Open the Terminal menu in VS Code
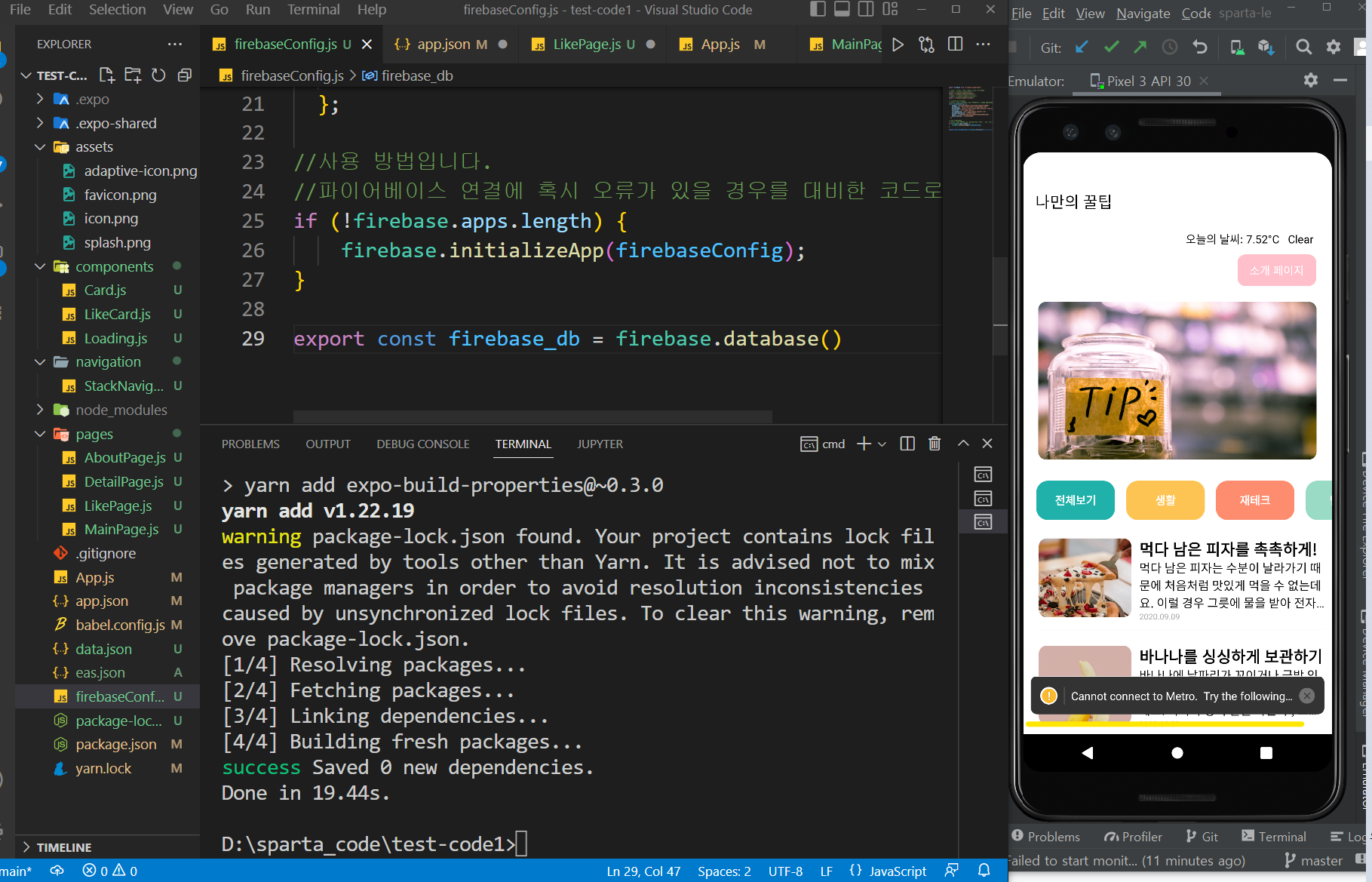This screenshot has height=882, width=1372. (x=313, y=9)
